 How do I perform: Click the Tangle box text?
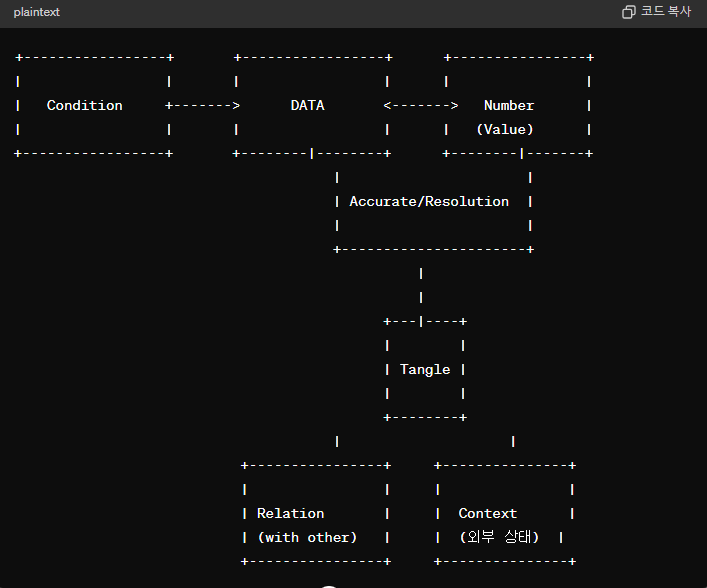point(425,369)
